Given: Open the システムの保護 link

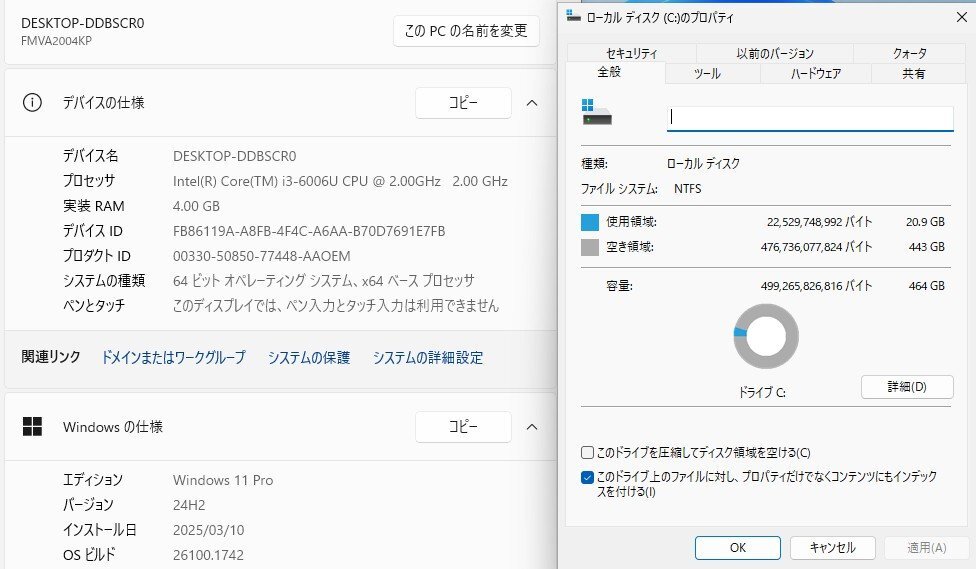Looking at the screenshot, I should pos(309,357).
